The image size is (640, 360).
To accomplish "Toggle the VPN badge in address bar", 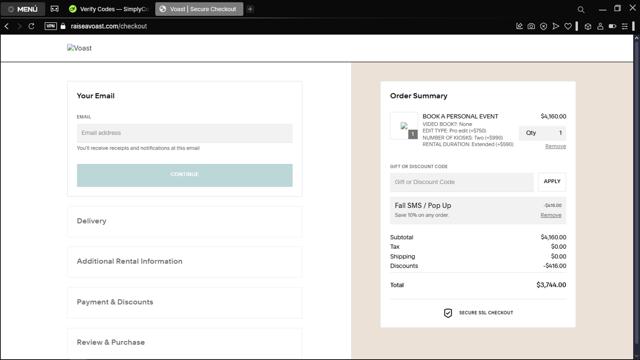I will click(x=51, y=26).
